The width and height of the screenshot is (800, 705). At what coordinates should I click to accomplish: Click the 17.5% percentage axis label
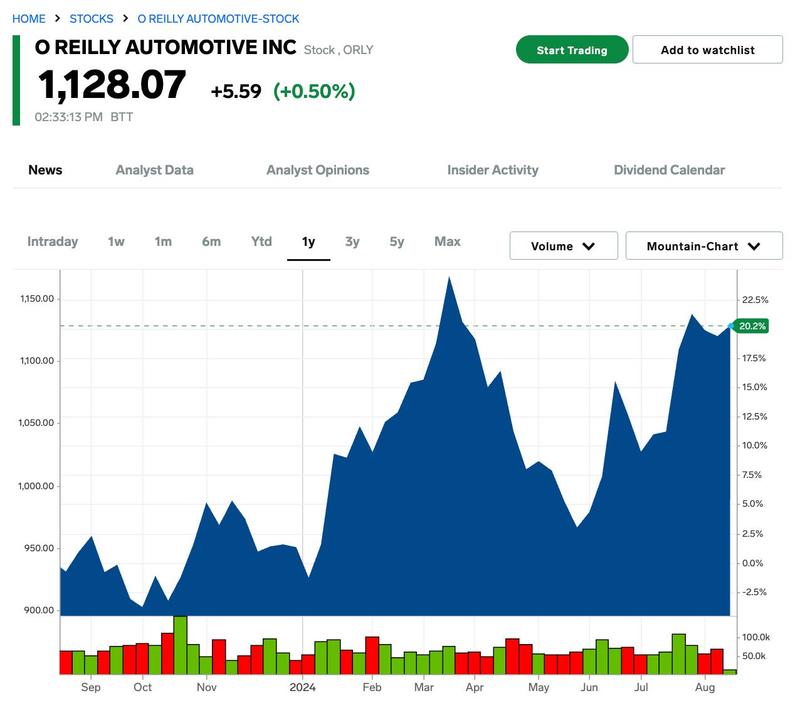(754, 358)
